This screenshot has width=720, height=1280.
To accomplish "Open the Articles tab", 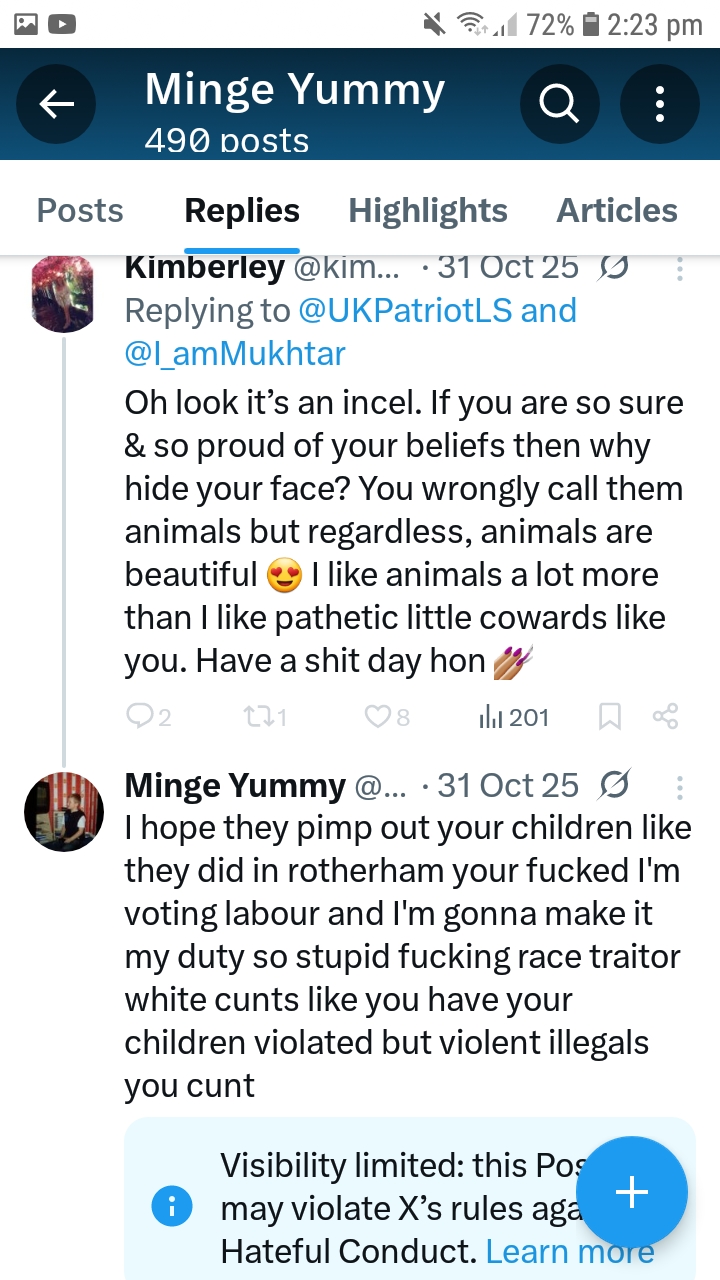I will tap(616, 211).
